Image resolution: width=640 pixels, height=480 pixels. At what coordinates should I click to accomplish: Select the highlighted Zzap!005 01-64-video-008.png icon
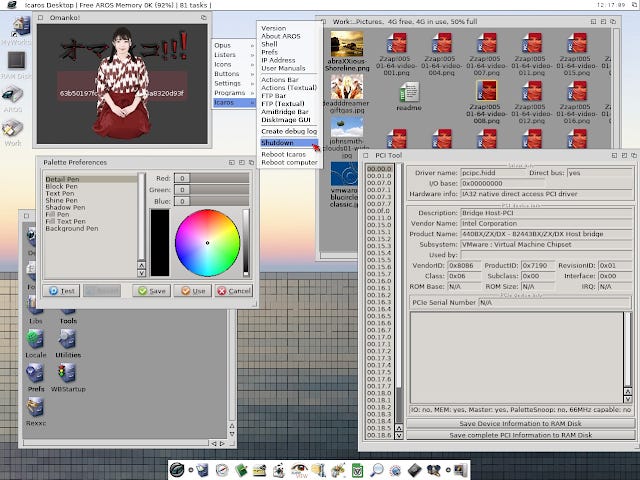(487, 91)
